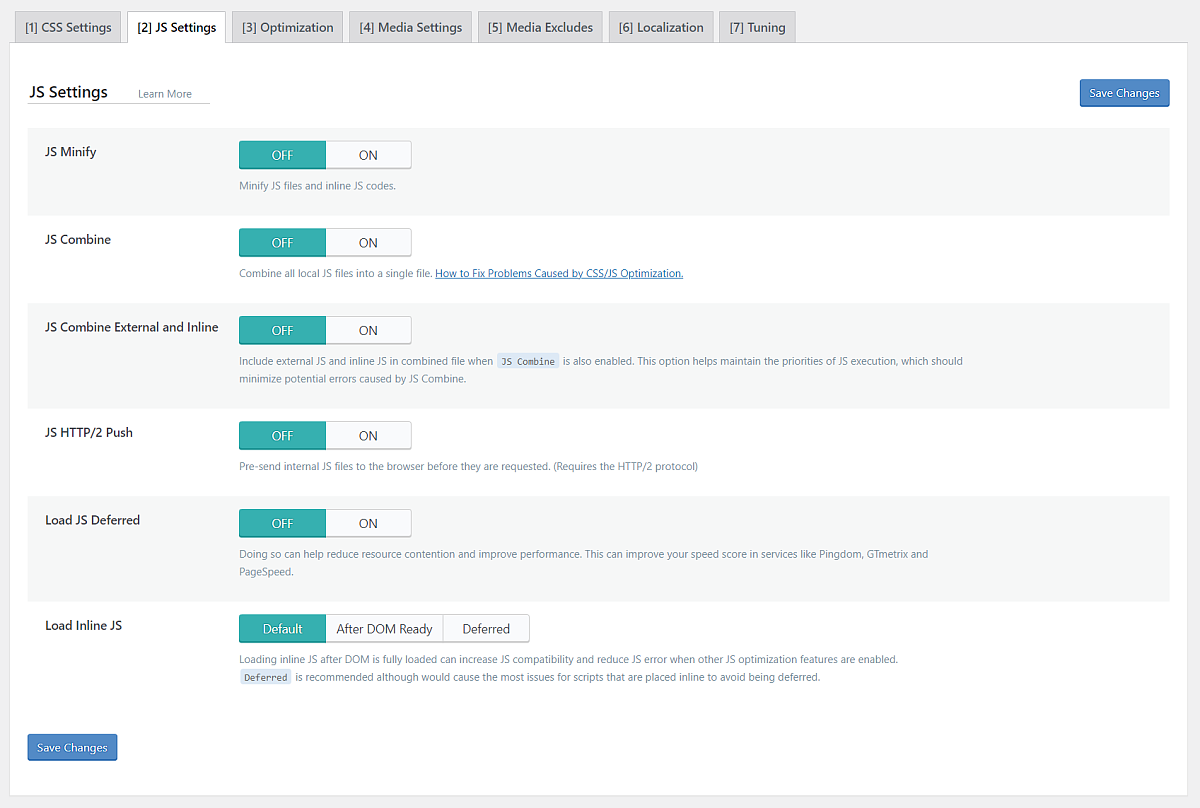Click the Learn More link
Viewport: 1200px width, 808px height.
point(165,94)
